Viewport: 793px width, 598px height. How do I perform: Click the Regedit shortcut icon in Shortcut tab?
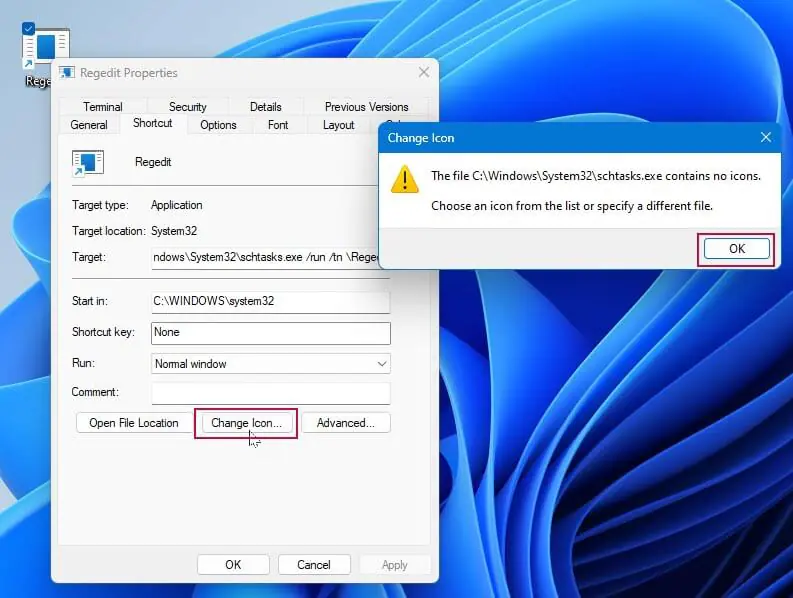pos(88,163)
